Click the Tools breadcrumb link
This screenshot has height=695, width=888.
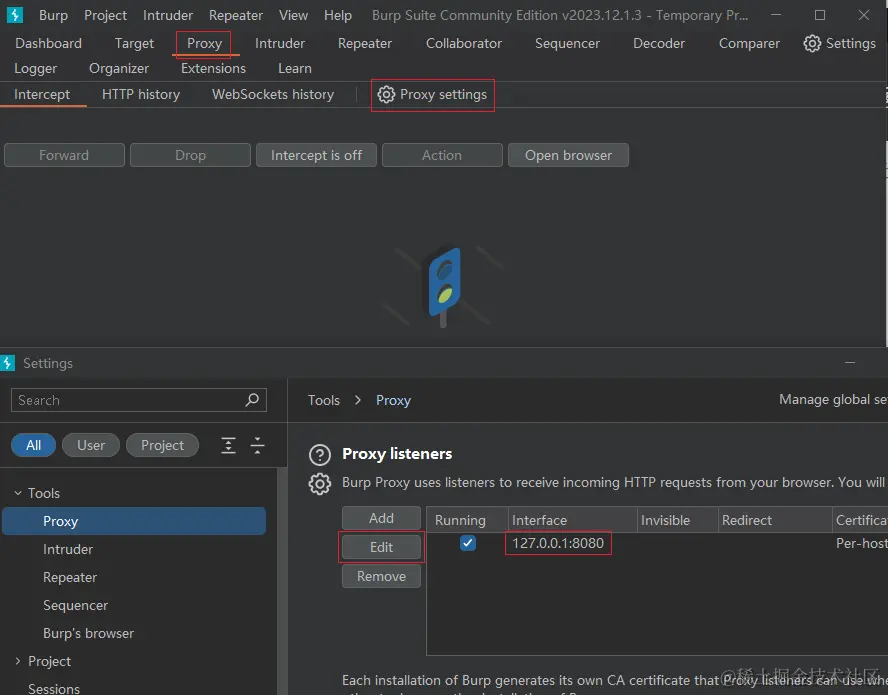pos(323,400)
